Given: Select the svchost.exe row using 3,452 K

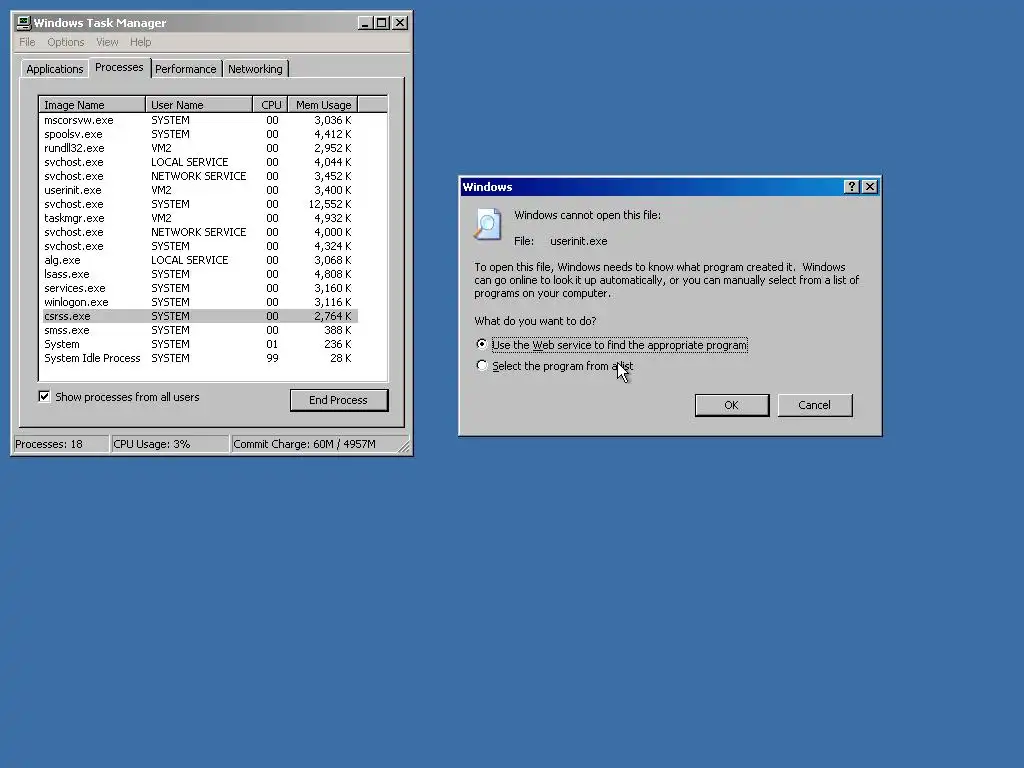Looking at the screenshot, I should click(x=198, y=176).
